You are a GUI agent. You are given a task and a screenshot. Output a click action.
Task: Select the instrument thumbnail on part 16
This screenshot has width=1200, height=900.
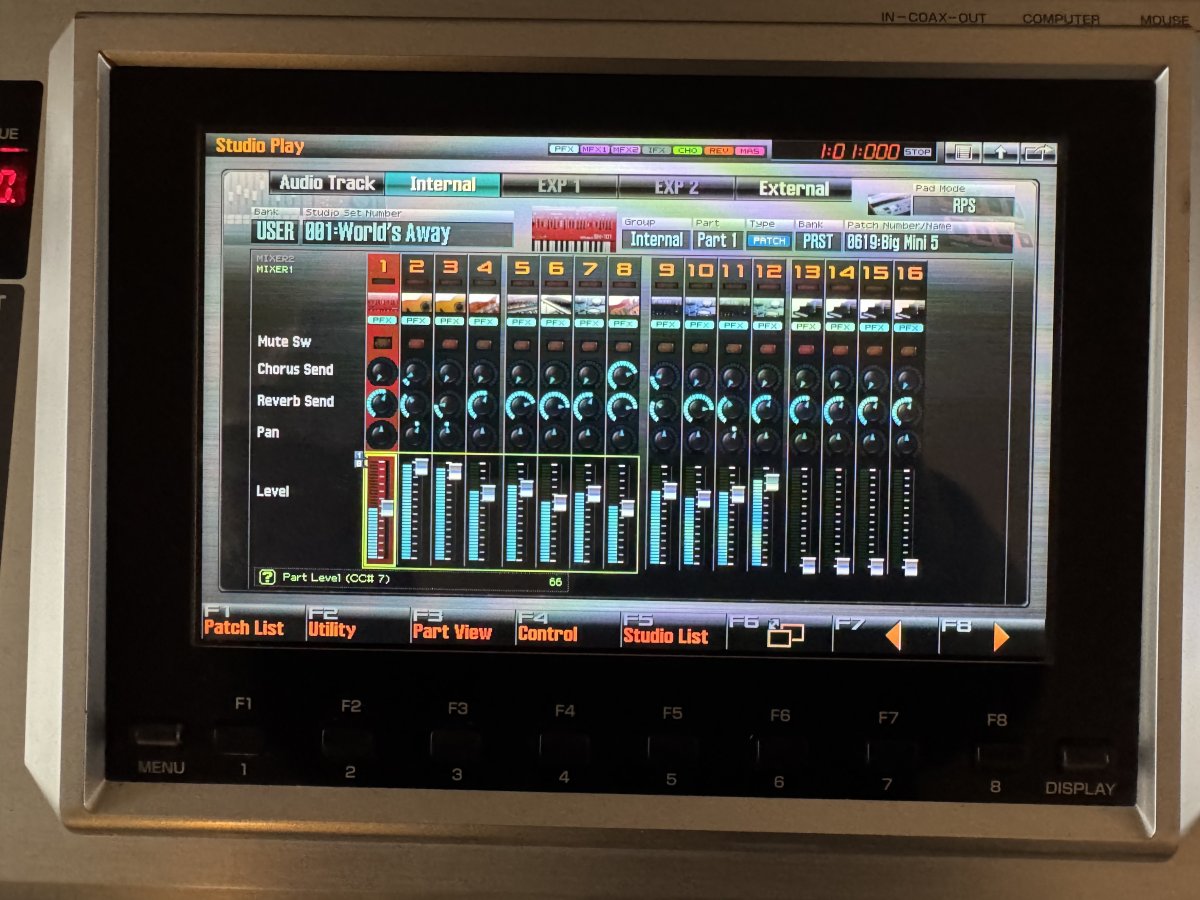(908, 309)
